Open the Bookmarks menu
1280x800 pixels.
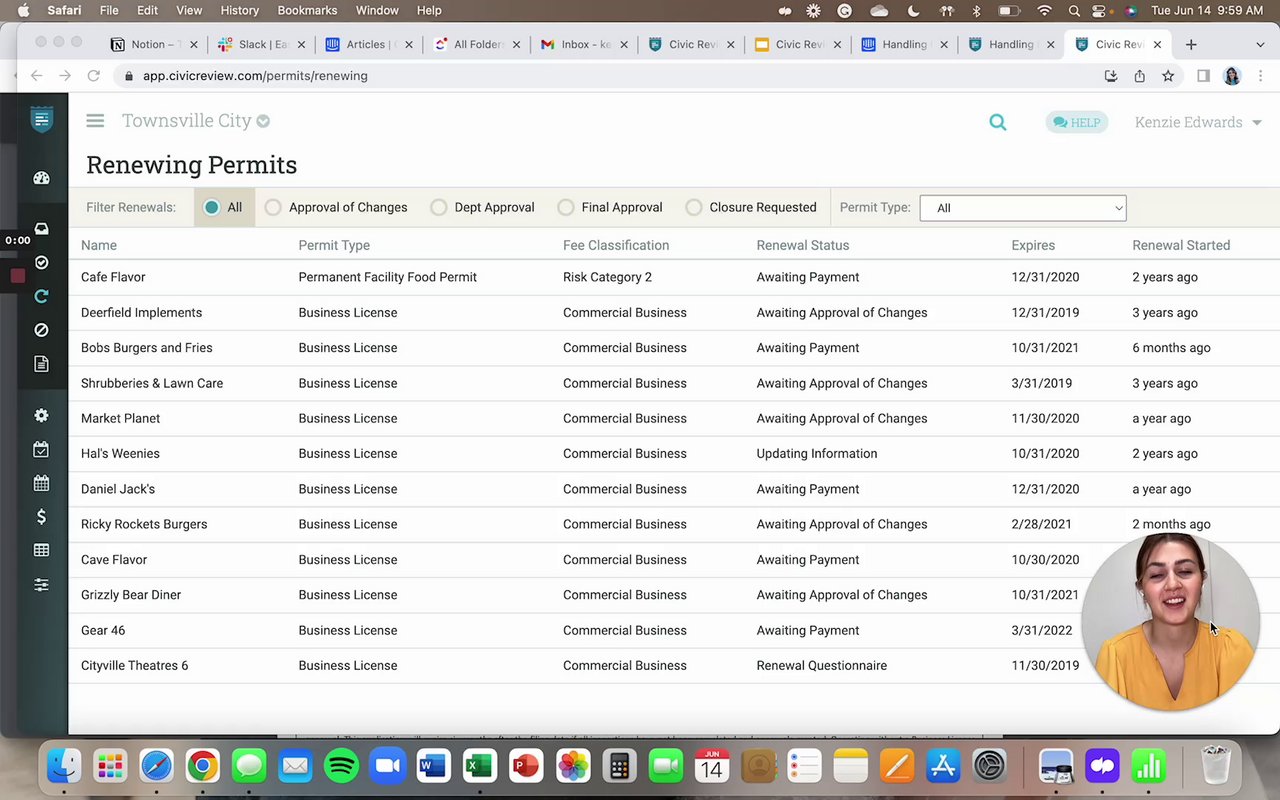(x=307, y=10)
